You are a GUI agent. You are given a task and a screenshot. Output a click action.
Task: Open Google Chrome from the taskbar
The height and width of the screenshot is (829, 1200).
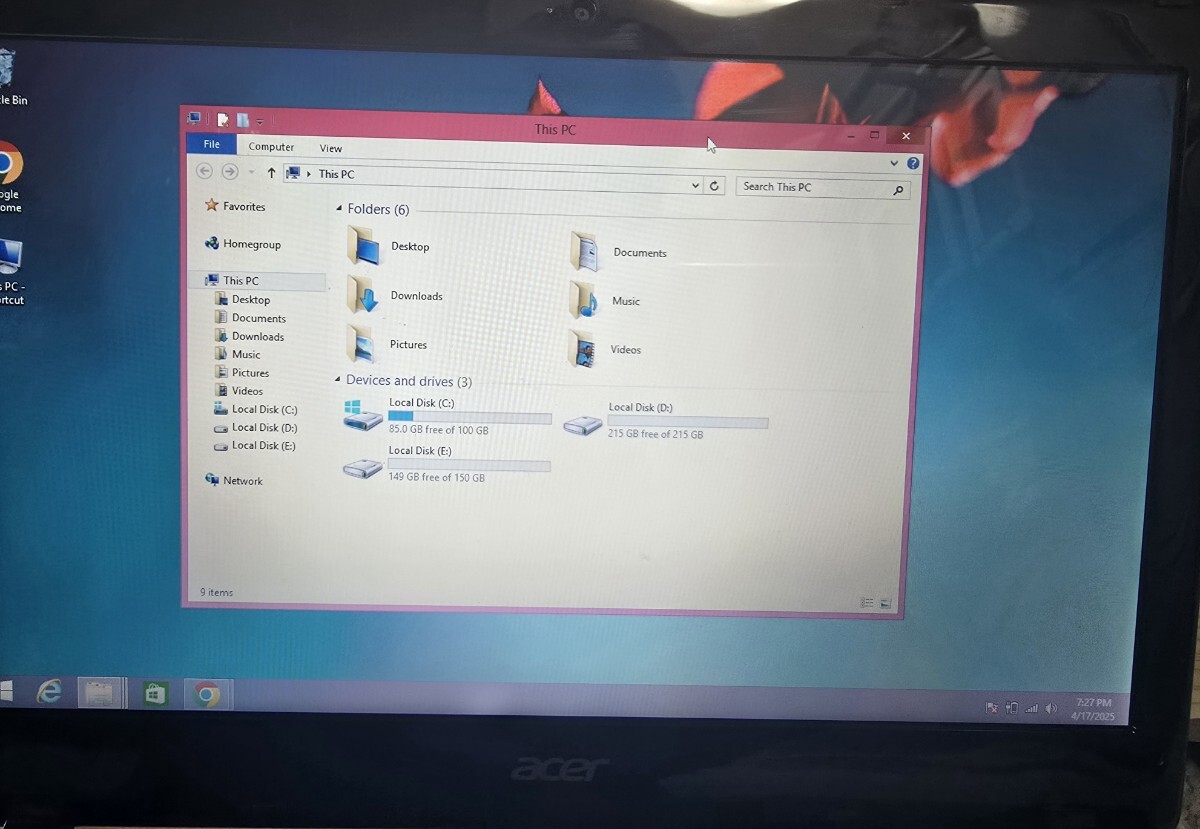coord(207,695)
